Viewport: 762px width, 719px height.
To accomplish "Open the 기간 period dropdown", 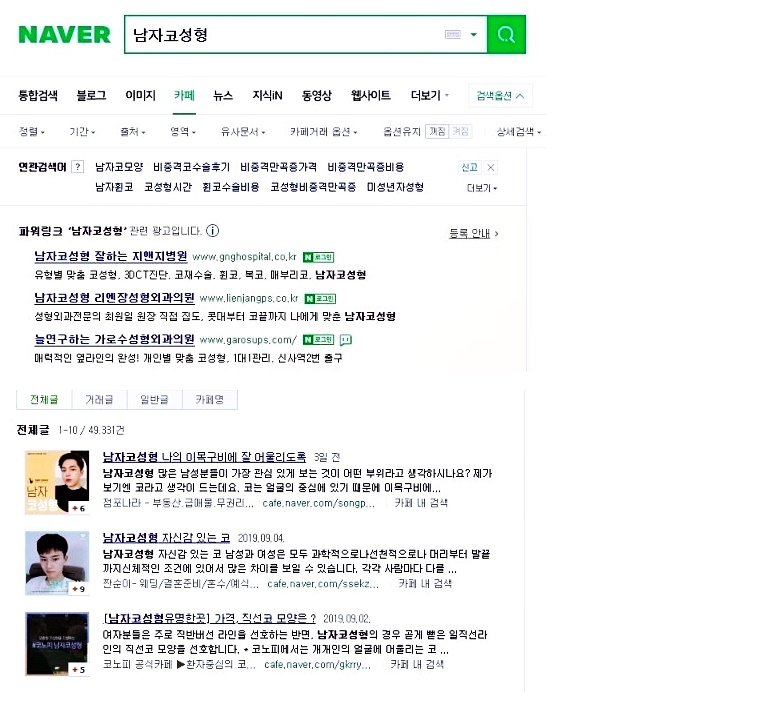I will click(x=82, y=132).
